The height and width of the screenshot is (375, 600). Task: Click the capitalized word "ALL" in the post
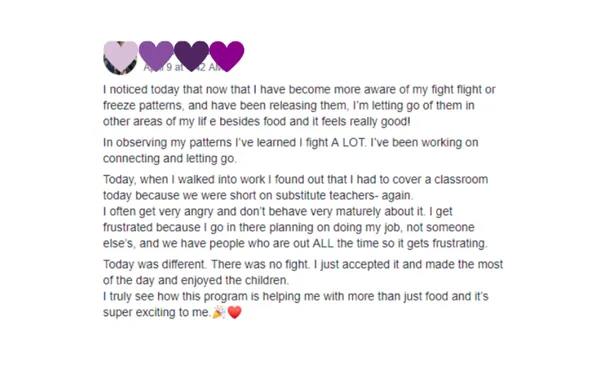point(323,243)
